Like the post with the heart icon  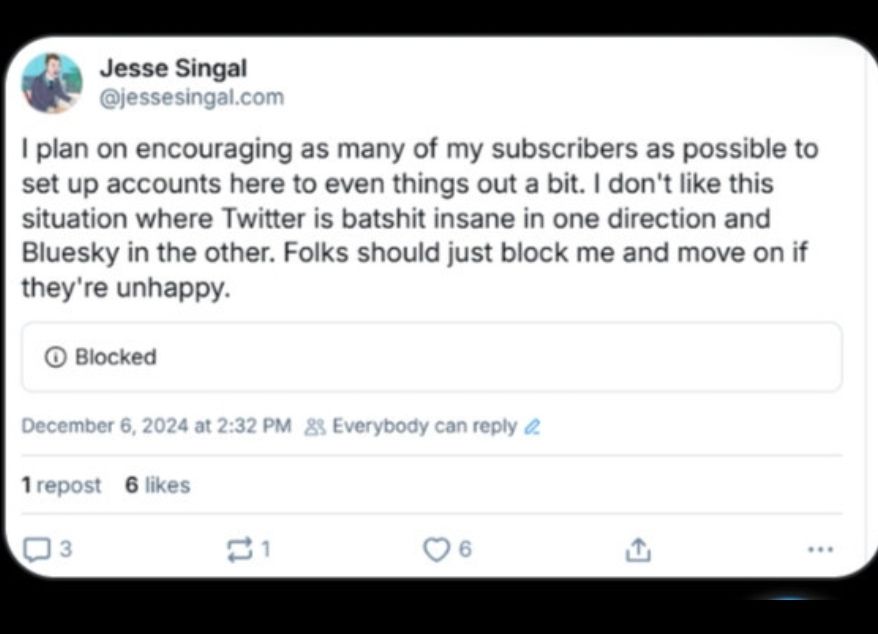click(x=436, y=549)
